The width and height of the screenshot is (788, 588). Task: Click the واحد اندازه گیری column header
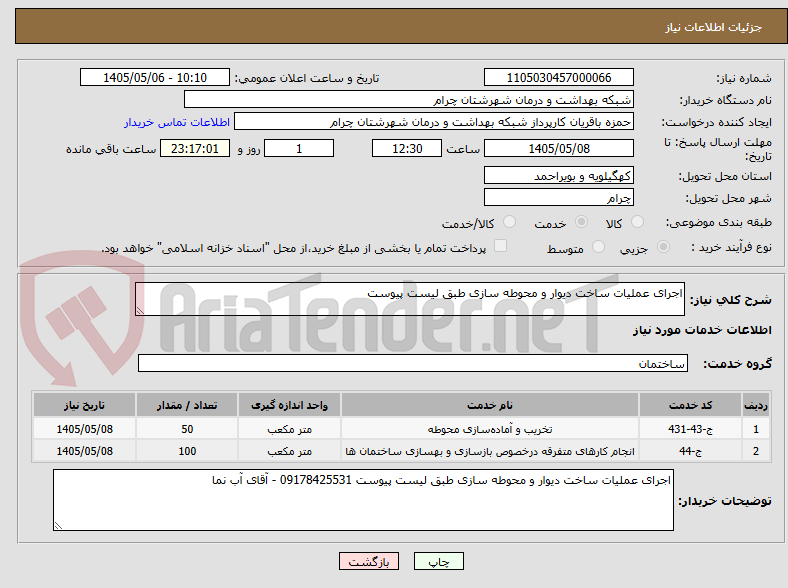pos(289,405)
